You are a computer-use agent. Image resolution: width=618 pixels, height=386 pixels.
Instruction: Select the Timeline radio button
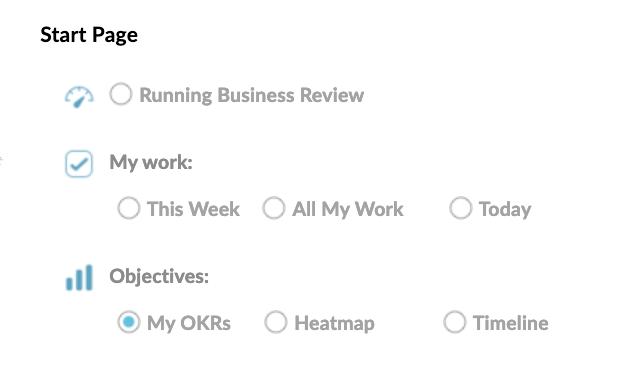[454, 322]
